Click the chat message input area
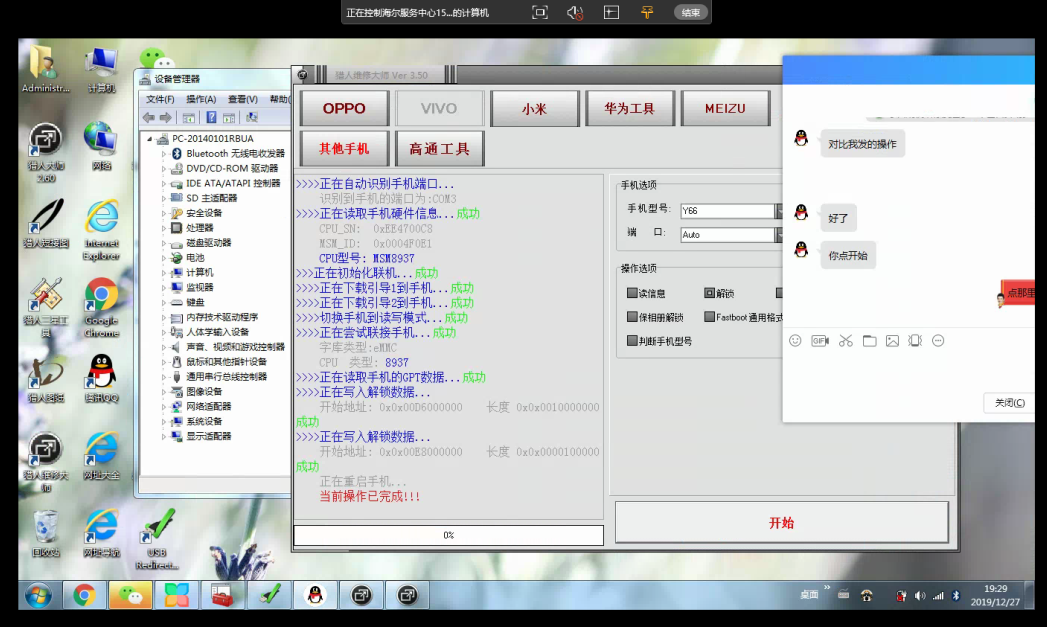This screenshot has height=627, width=1047. pyautogui.click(x=908, y=373)
